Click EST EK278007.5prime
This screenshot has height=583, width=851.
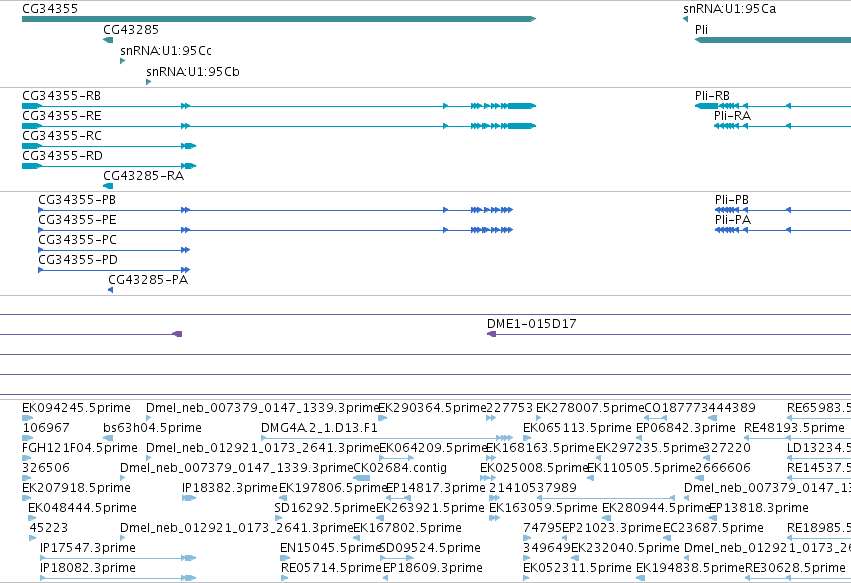tap(590, 408)
